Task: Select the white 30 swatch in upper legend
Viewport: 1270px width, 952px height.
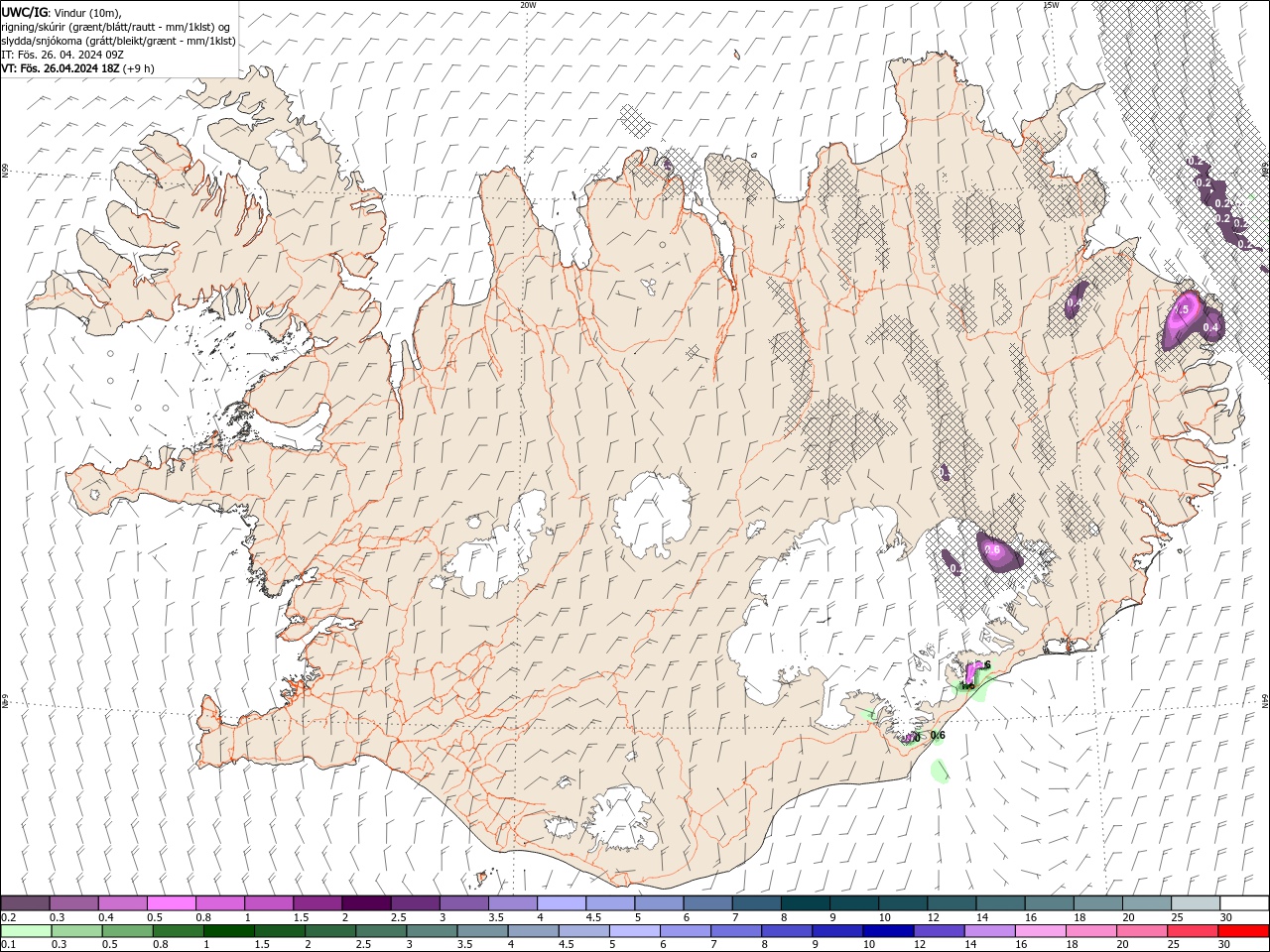Action: (x=1242, y=903)
